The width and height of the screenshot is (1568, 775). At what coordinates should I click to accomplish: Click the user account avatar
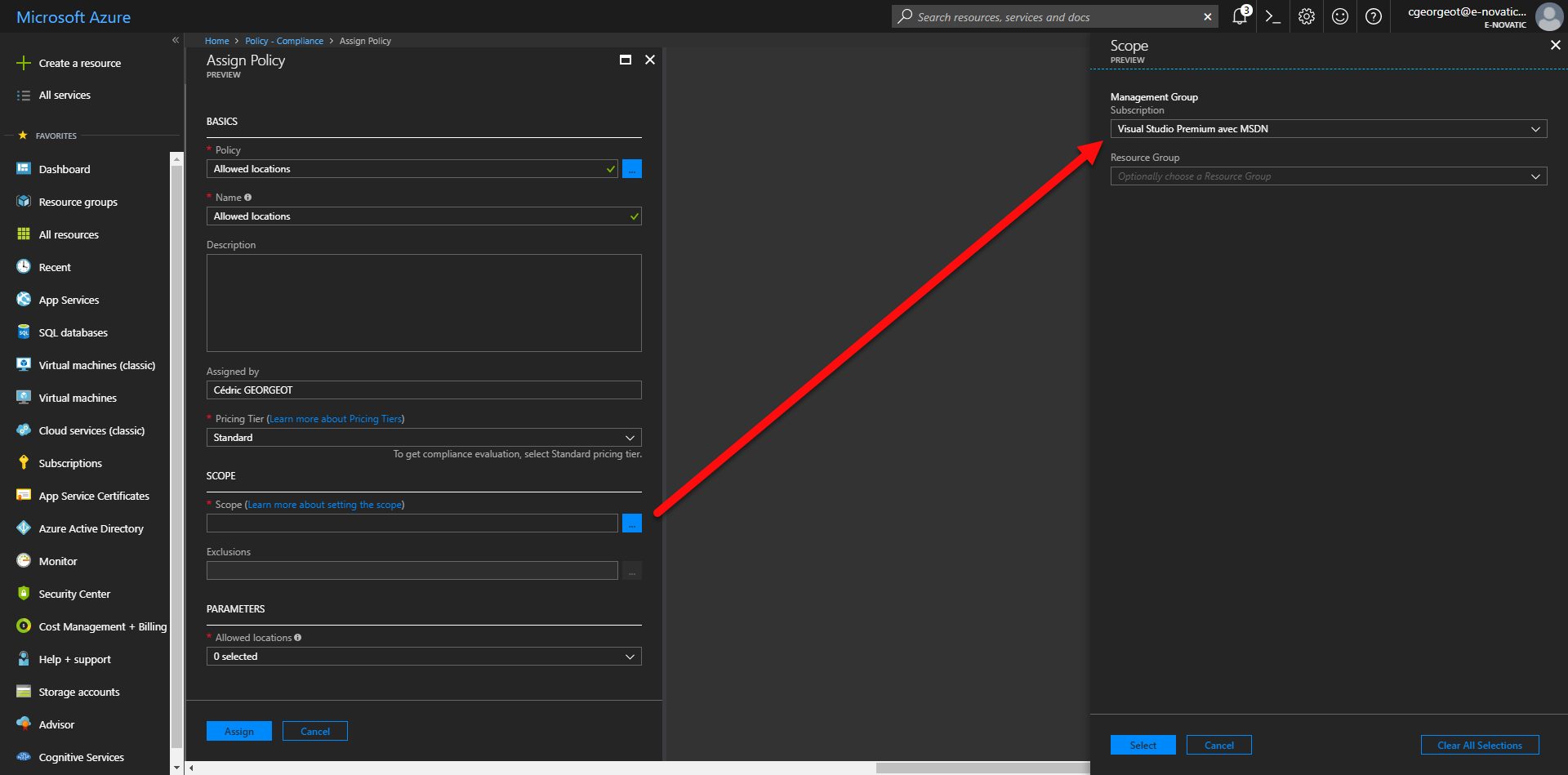coord(1548,16)
